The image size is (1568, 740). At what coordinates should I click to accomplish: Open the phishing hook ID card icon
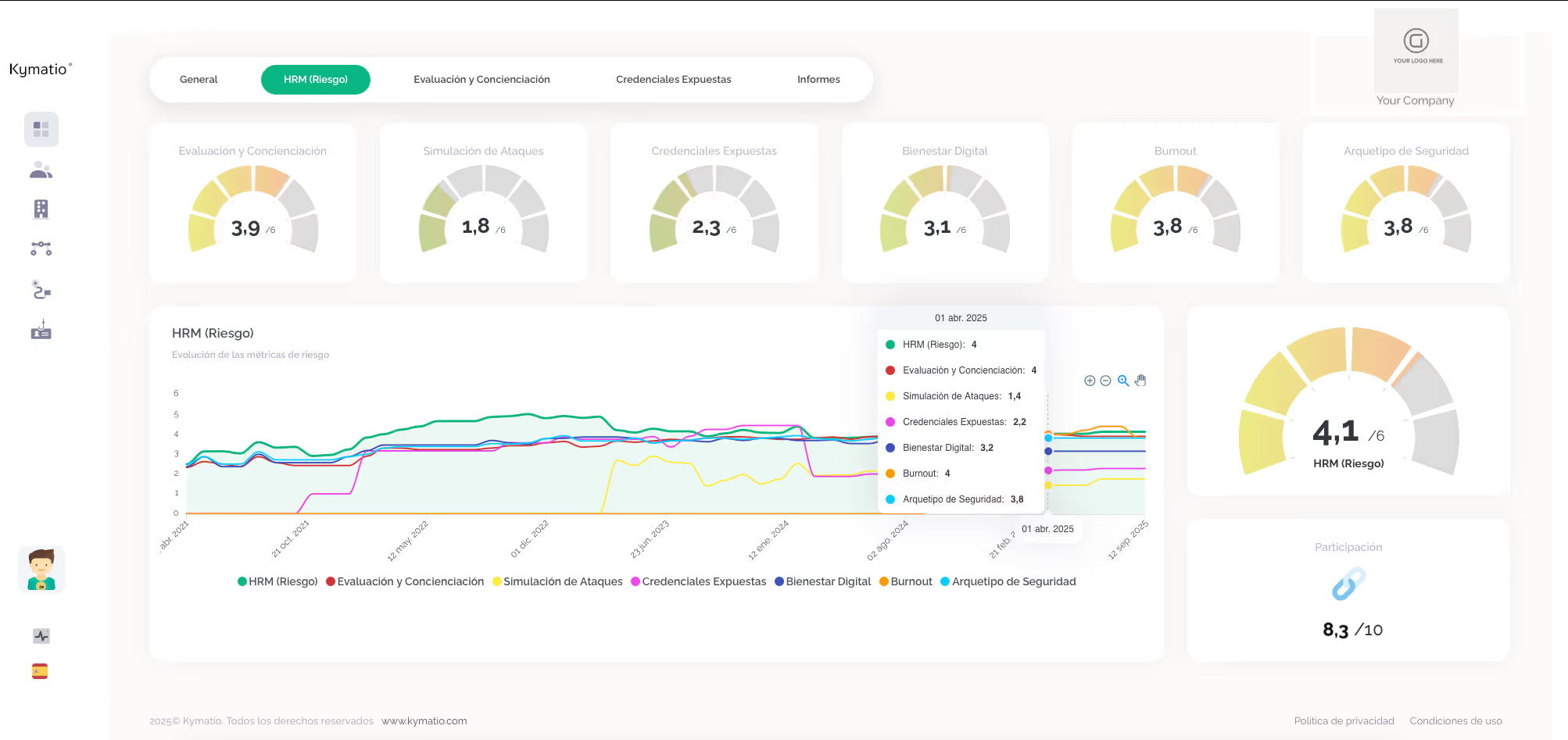pyautogui.click(x=41, y=331)
